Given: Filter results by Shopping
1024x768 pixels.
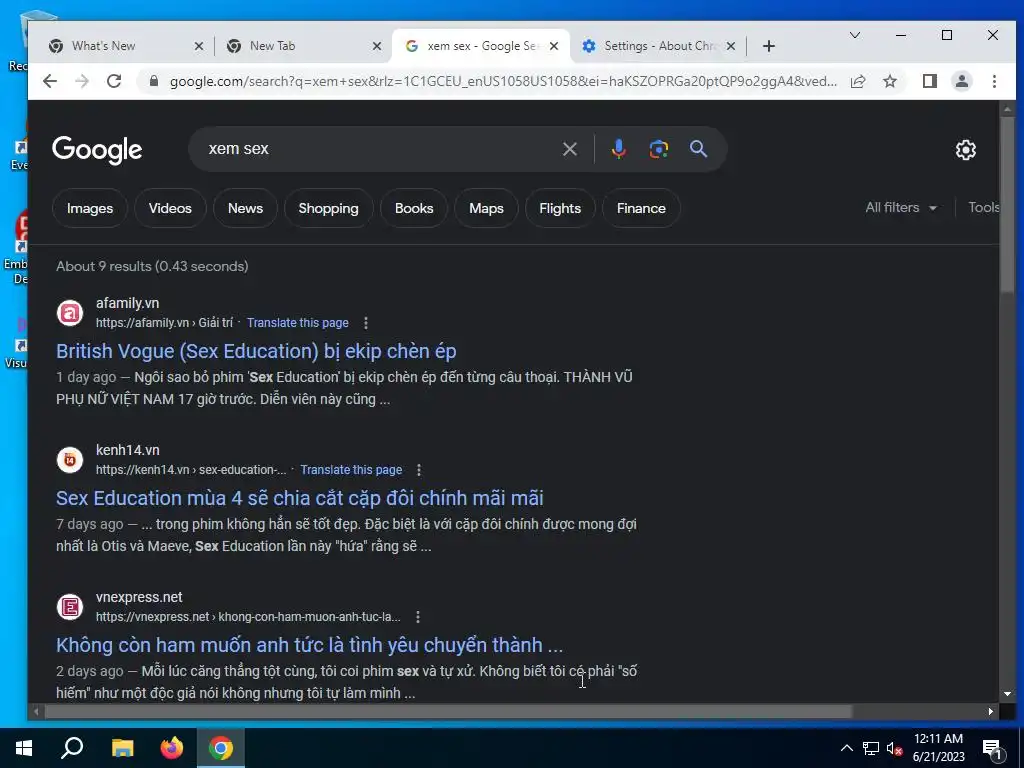Looking at the screenshot, I should tap(328, 208).
